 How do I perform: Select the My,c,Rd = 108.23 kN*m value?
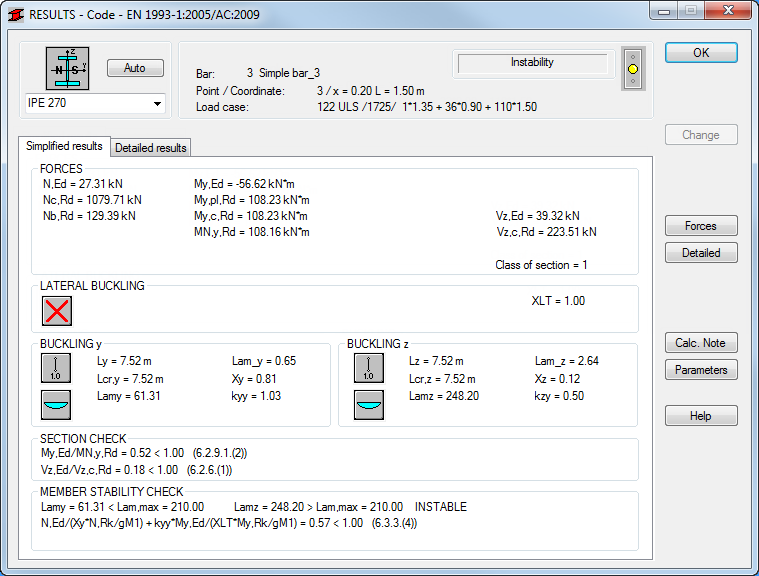pyautogui.click(x=251, y=216)
